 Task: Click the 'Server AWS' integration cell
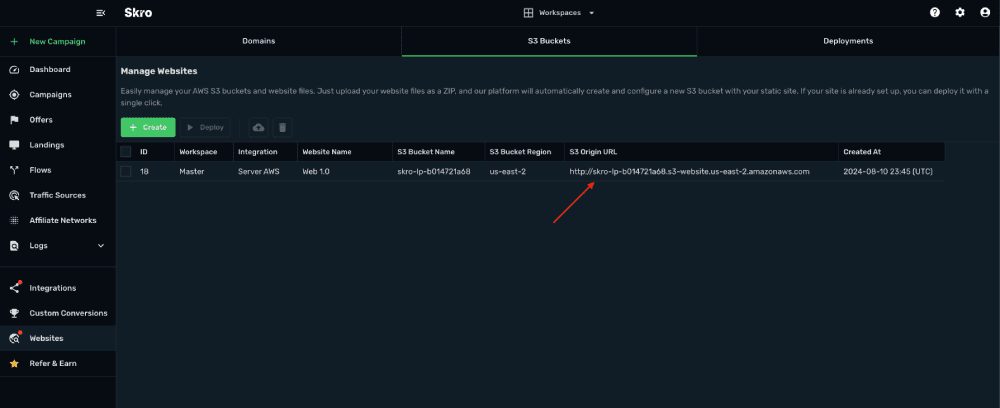coord(259,171)
